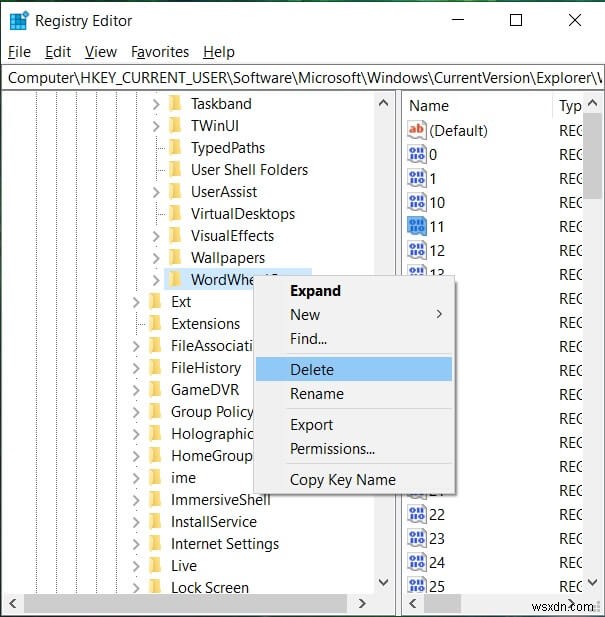
Task: Click the Wallpapers folder icon
Action: point(175,258)
